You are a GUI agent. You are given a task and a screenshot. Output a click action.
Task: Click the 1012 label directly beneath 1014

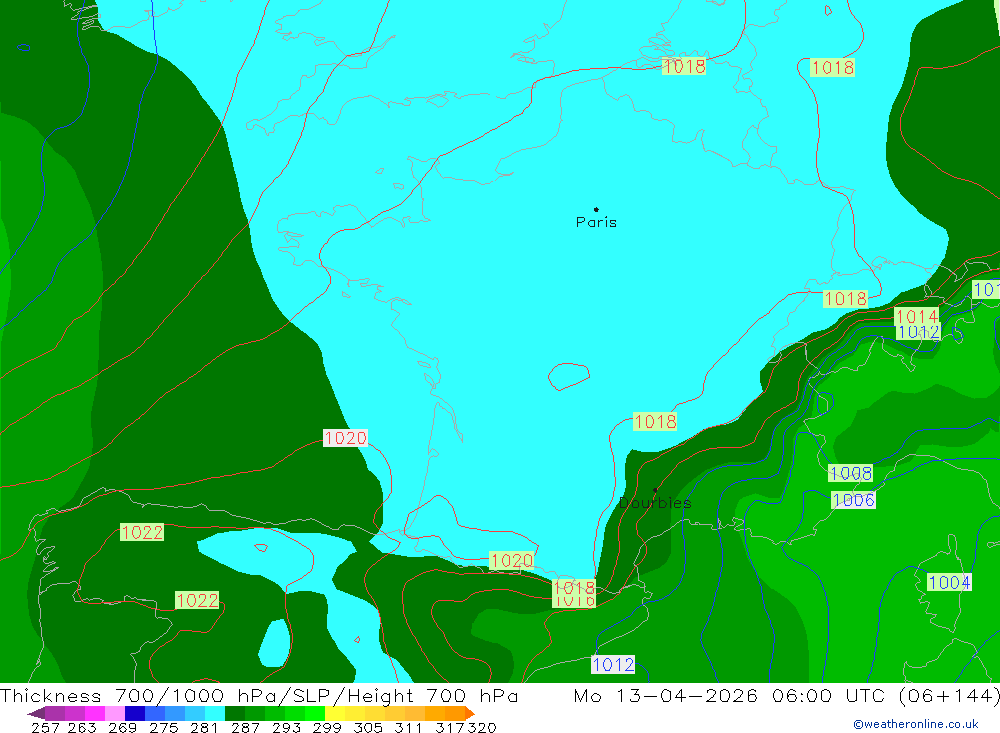pos(918,332)
